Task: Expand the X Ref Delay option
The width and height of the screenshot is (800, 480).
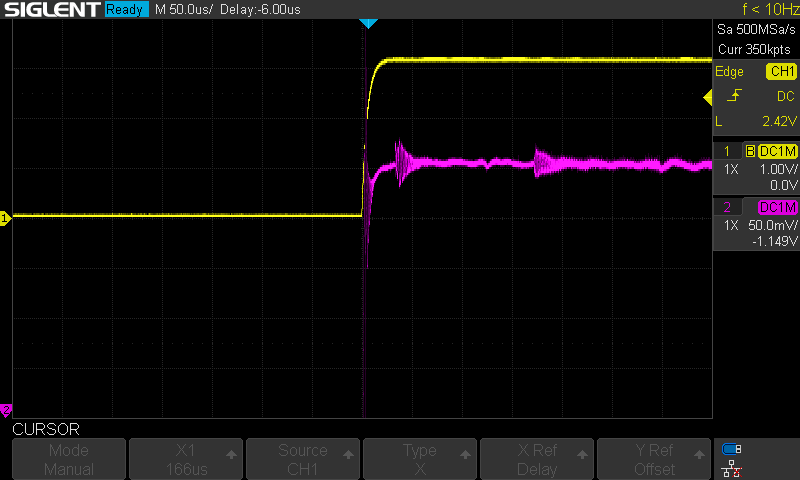Action: pos(537,460)
